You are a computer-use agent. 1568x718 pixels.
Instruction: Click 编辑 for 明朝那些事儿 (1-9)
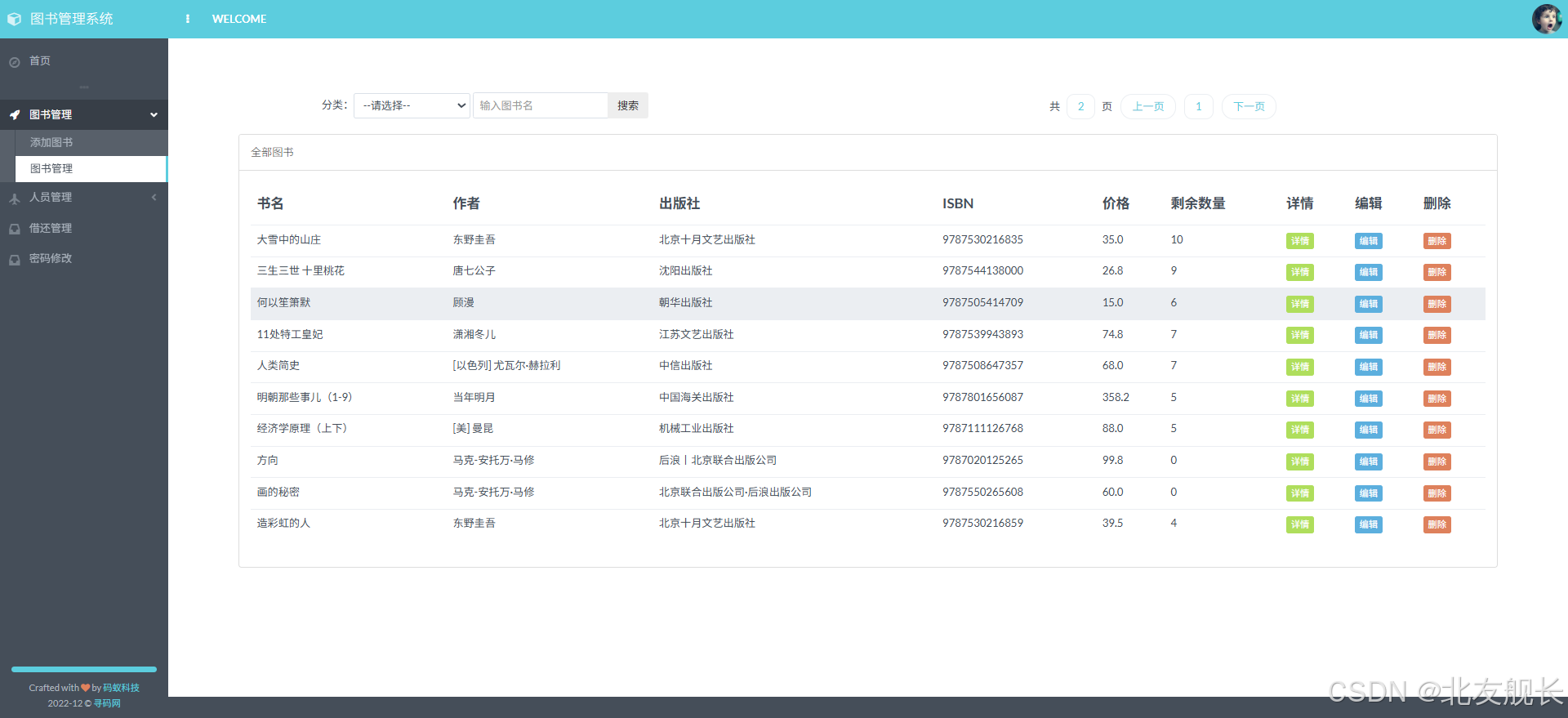click(x=1369, y=399)
